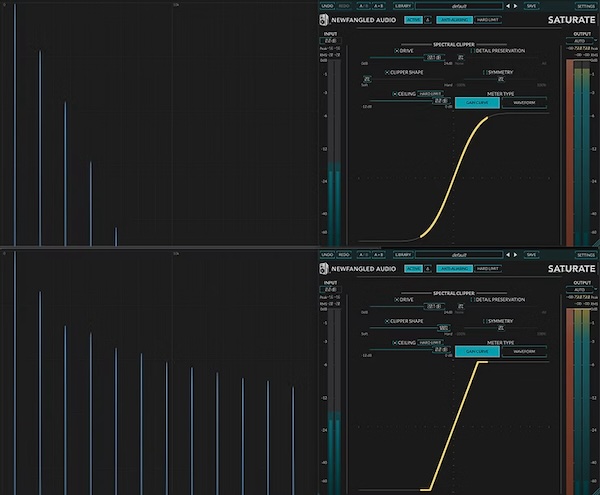600x495 pixels.
Task: Open Settings in the upper Saturate plugin
Action: click(585, 6)
